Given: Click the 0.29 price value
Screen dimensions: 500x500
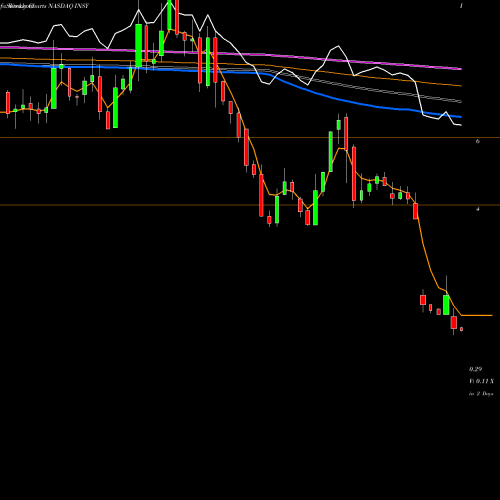Looking at the screenshot, I should (475, 369).
